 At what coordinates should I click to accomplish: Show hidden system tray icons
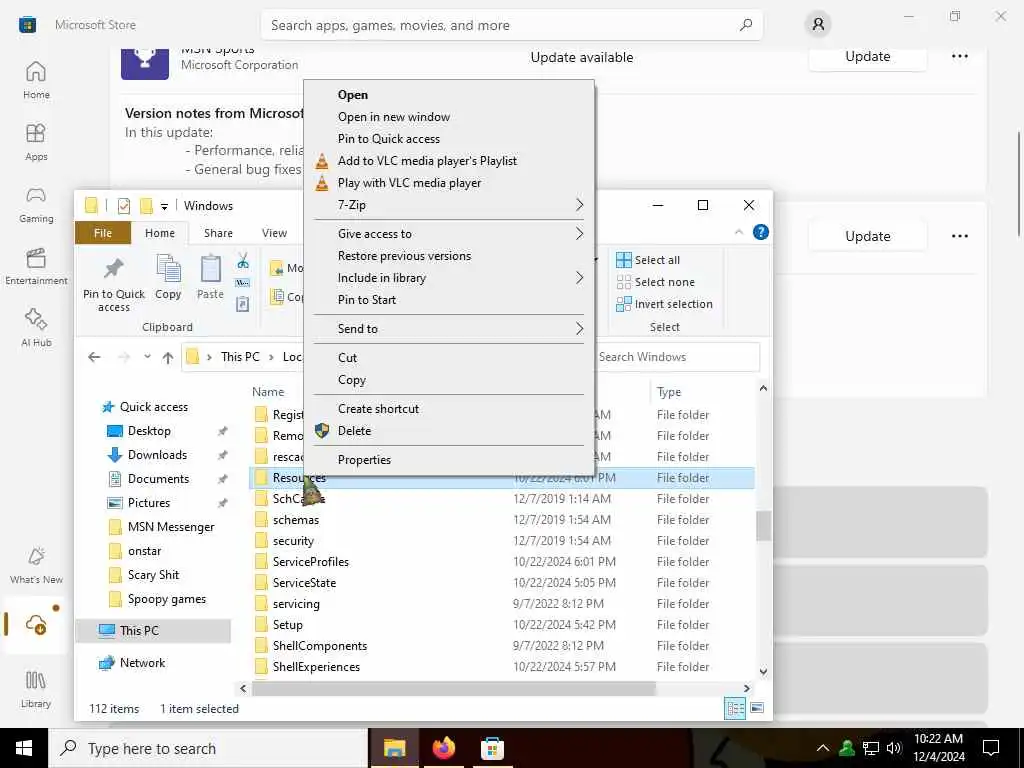tap(823, 748)
